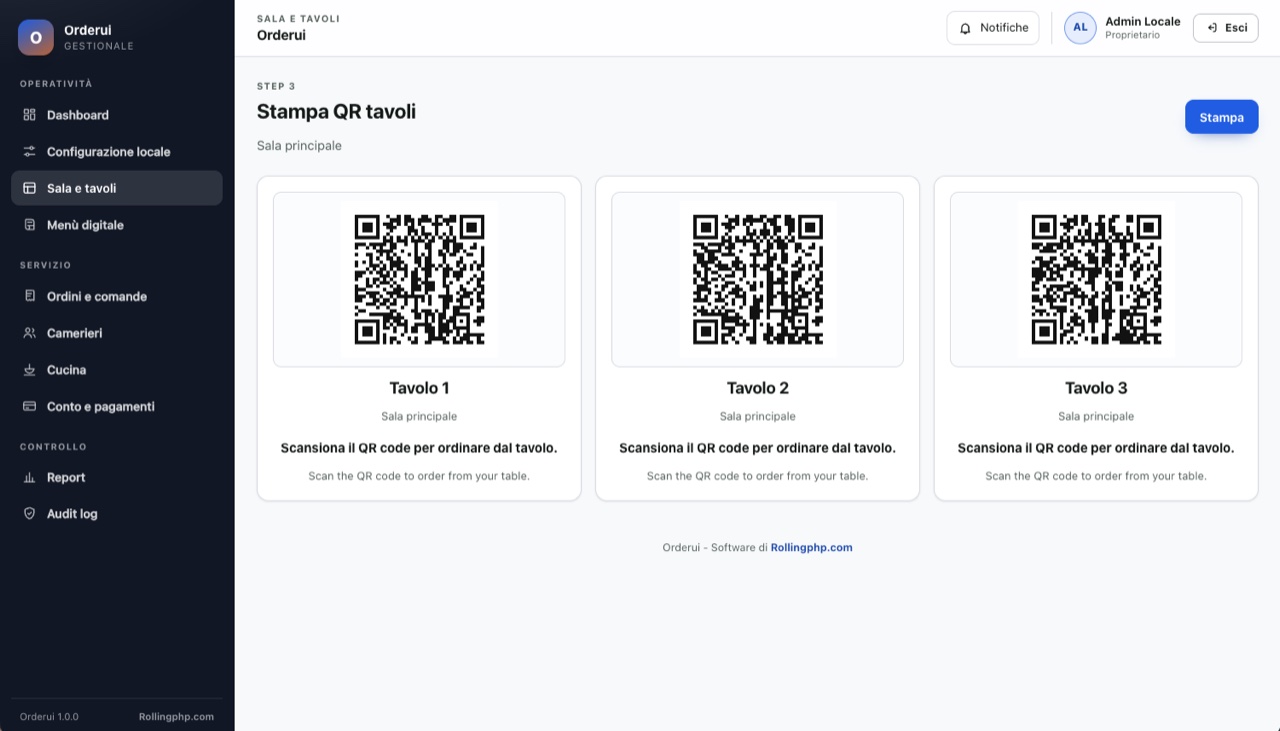
Task: Open the Cucina section
Action: point(117,370)
